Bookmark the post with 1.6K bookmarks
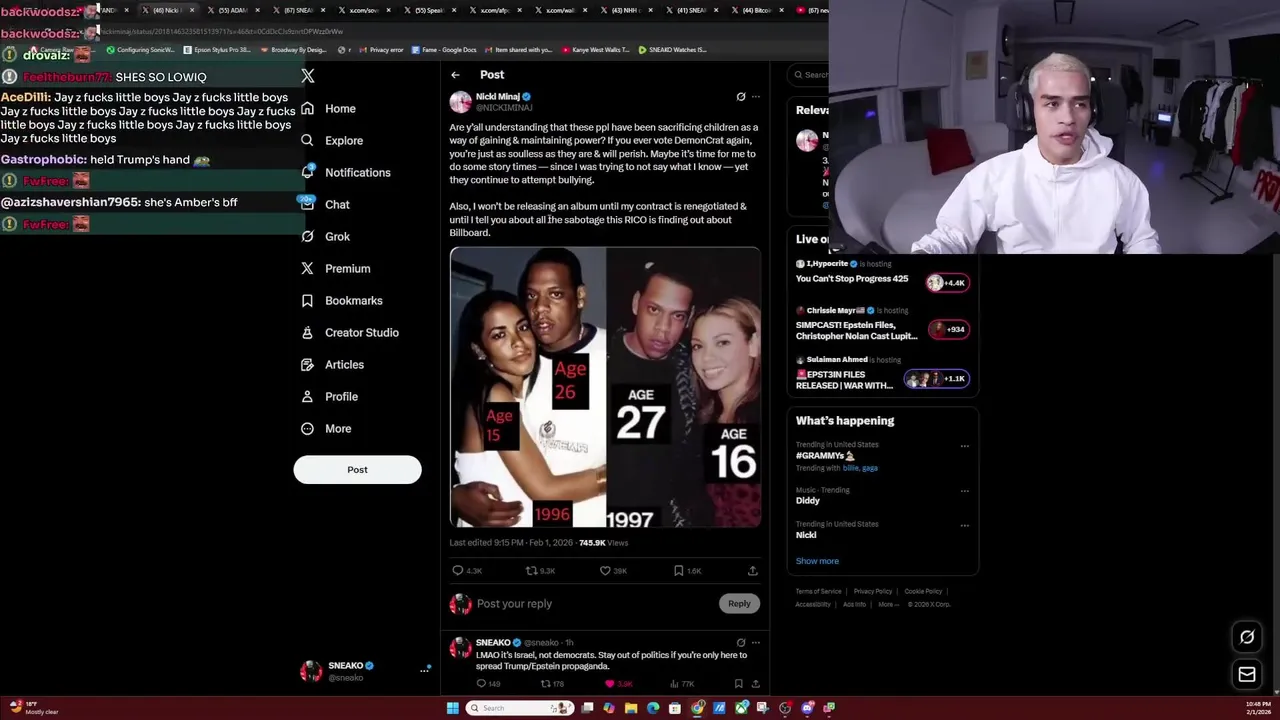The height and width of the screenshot is (720, 1280). (x=678, y=571)
